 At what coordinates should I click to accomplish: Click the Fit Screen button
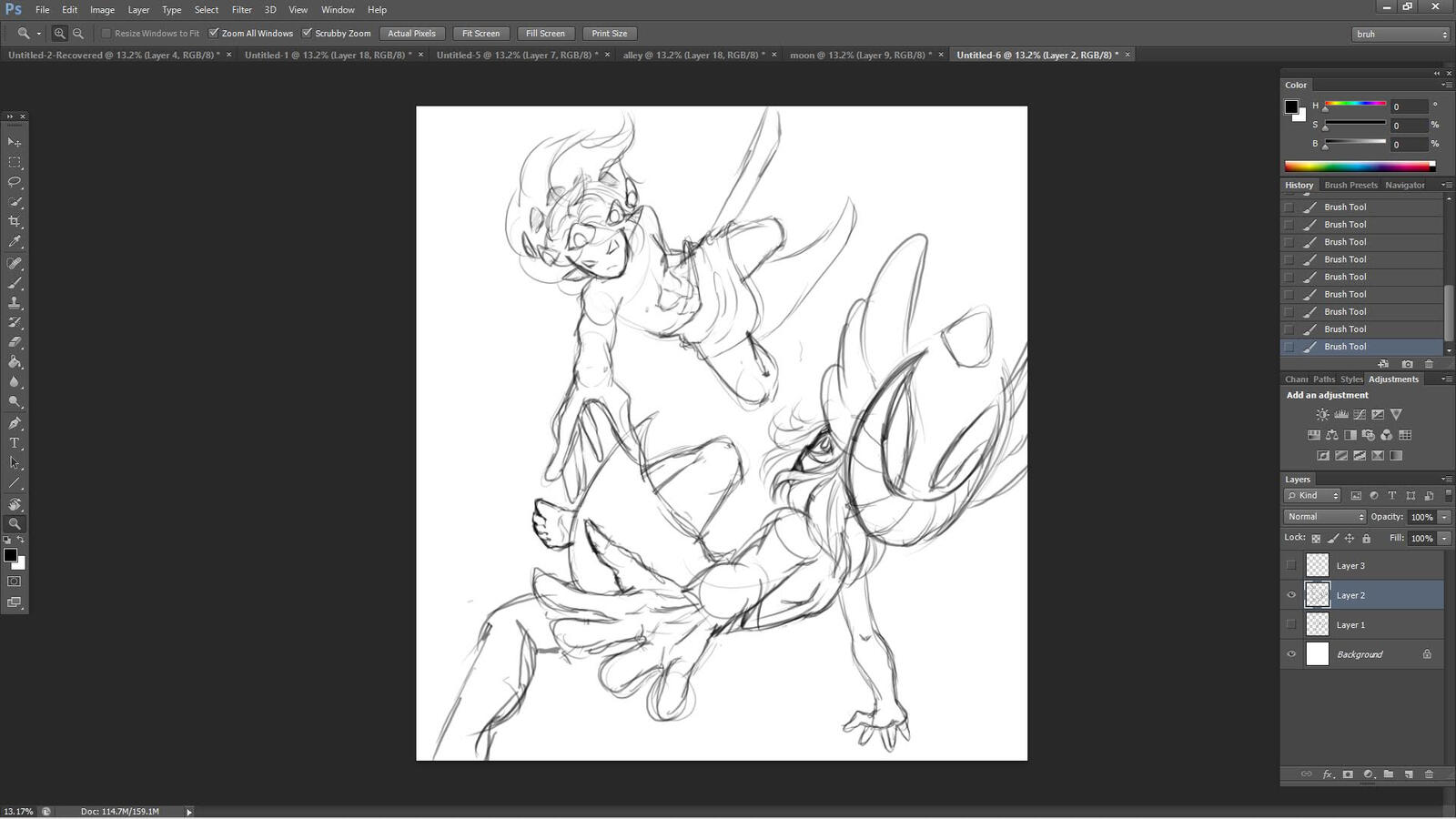[480, 34]
